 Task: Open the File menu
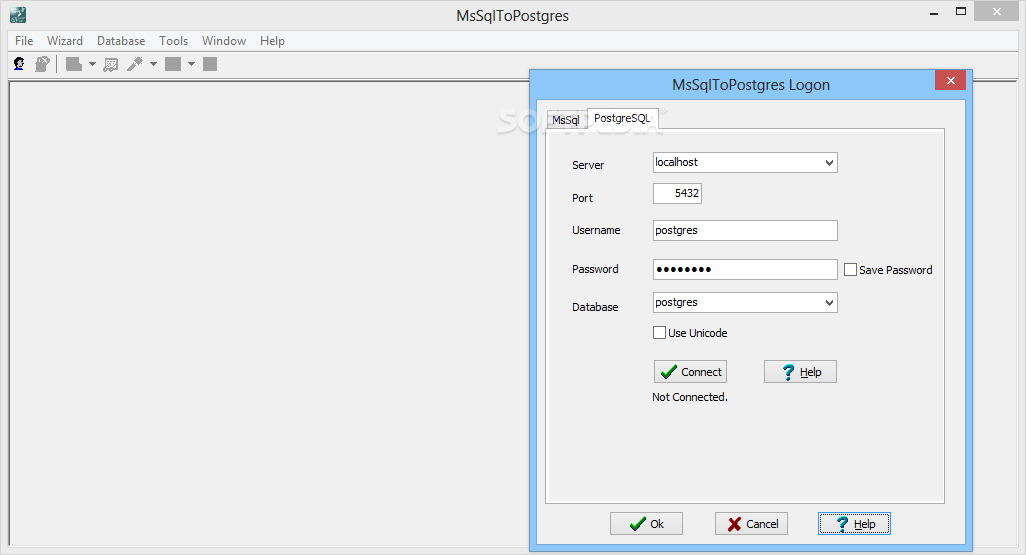[x=24, y=41]
